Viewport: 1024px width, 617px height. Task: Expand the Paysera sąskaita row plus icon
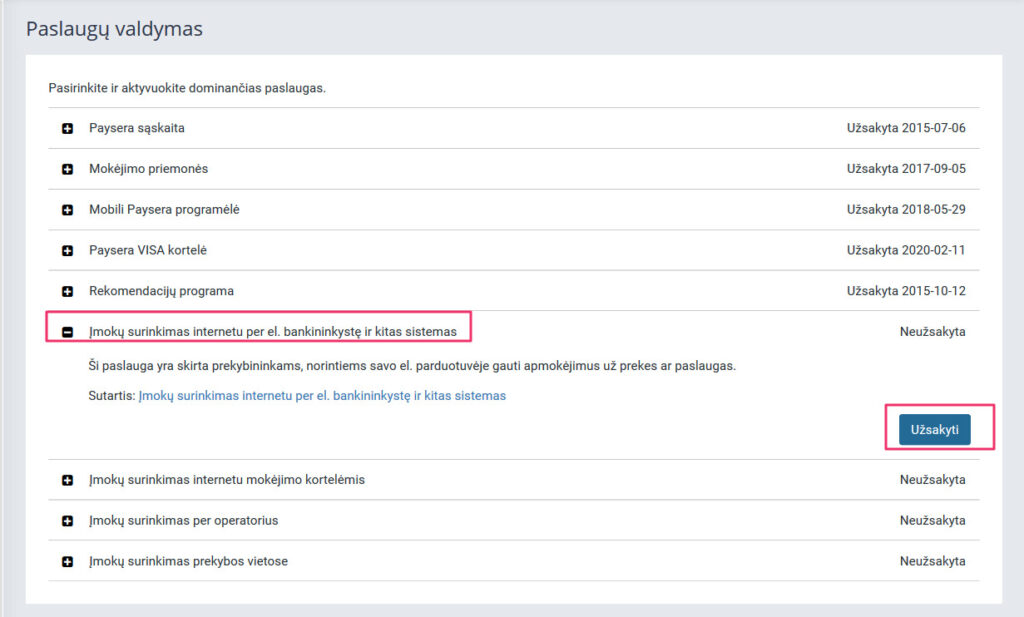coord(67,129)
